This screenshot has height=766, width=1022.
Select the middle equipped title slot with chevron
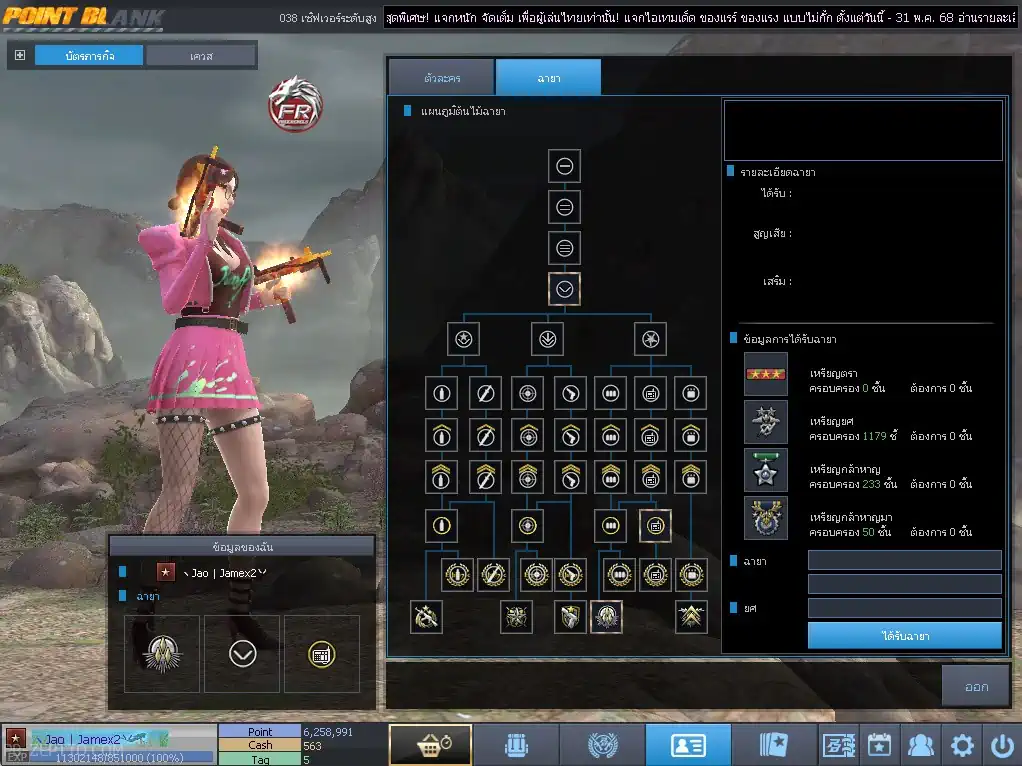[242, 654]
